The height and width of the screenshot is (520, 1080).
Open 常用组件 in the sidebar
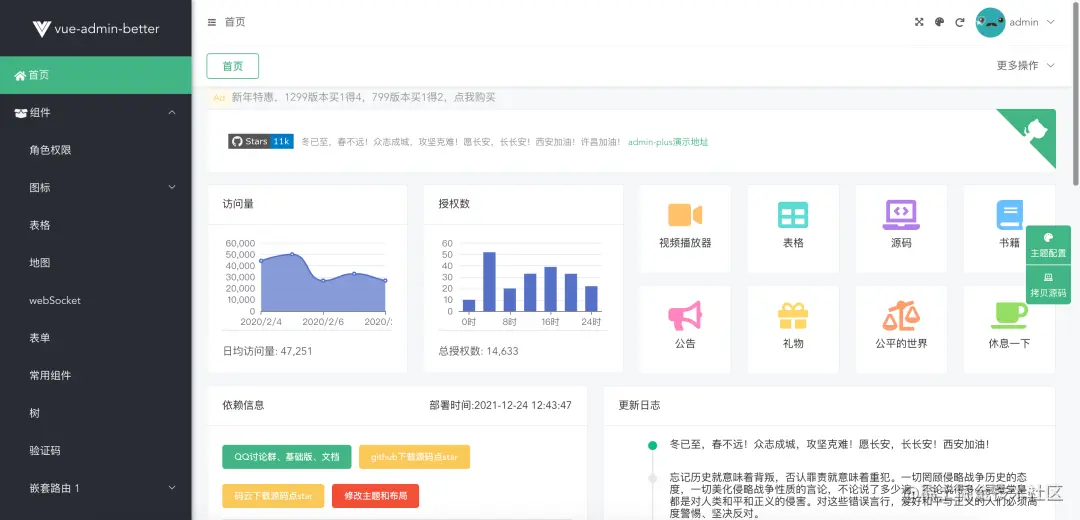(x=96, y=375)
